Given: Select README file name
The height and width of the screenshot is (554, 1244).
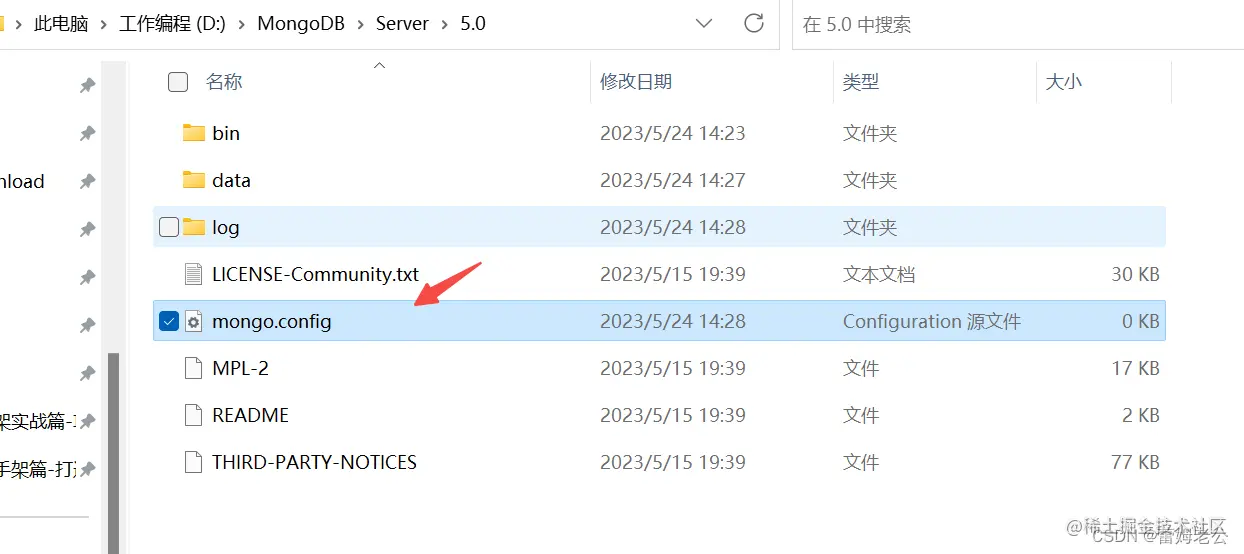Looking at the screenshot, I should click(x=250, y=415).
